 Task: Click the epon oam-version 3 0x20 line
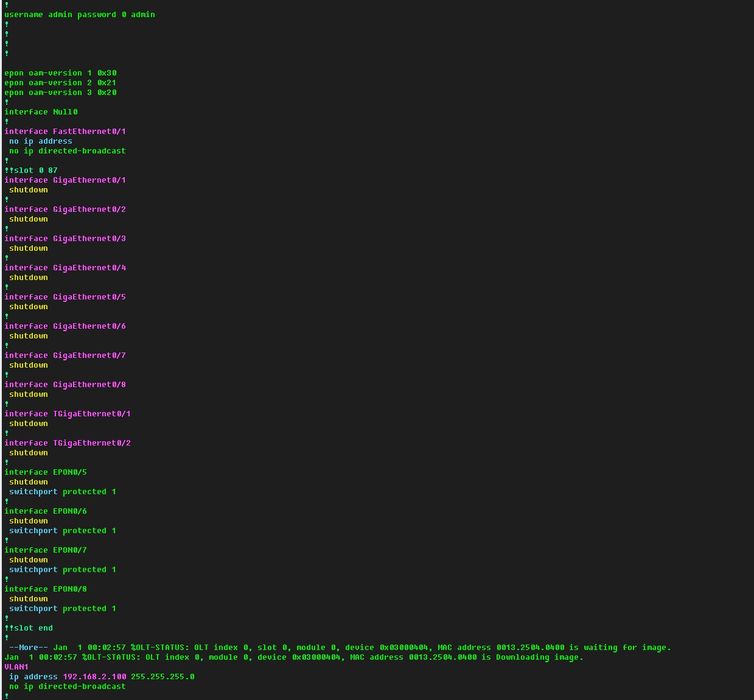click(x=60, y=93)
